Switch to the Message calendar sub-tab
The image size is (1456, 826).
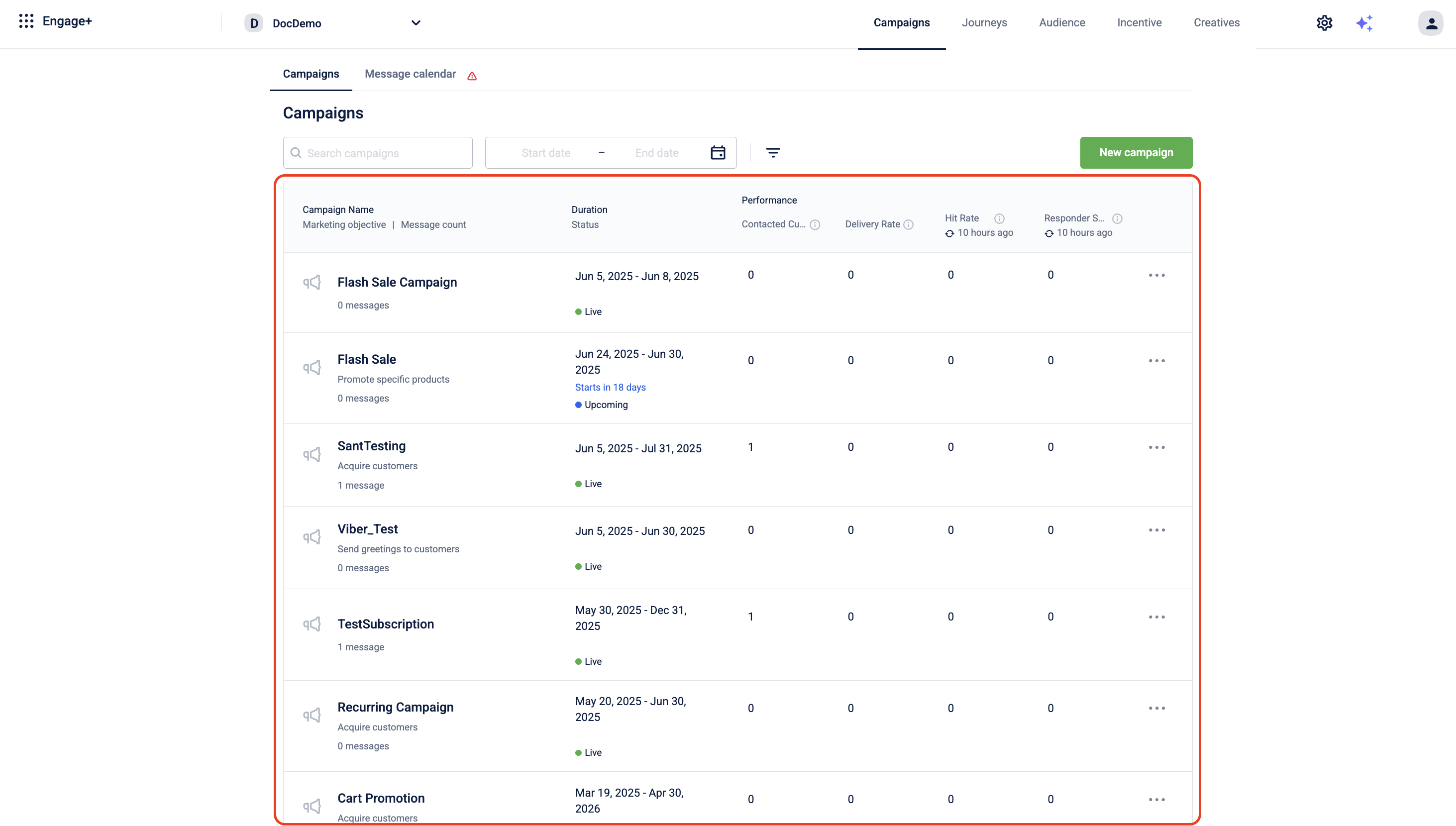[x=410, y=74]
